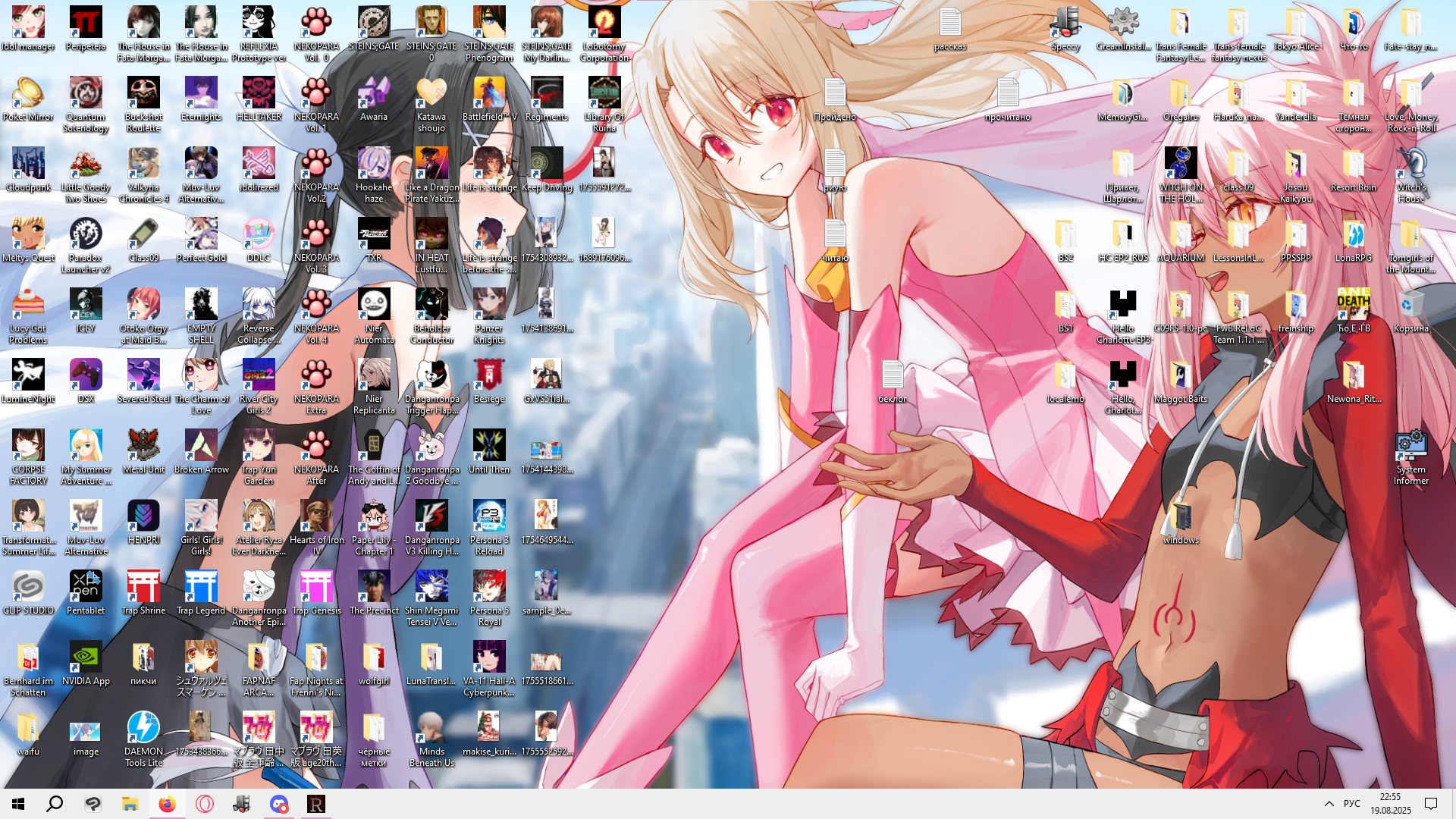Select the Nier Automata desktop icon
The width and height of the screenshot is (1456, 819).
click(374, 306)
